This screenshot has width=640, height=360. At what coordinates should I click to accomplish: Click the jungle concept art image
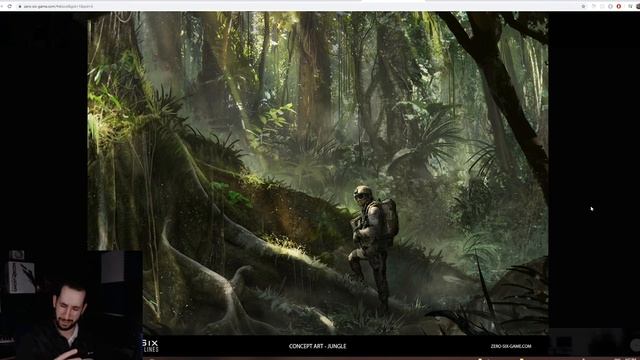(x=318, y=173)
